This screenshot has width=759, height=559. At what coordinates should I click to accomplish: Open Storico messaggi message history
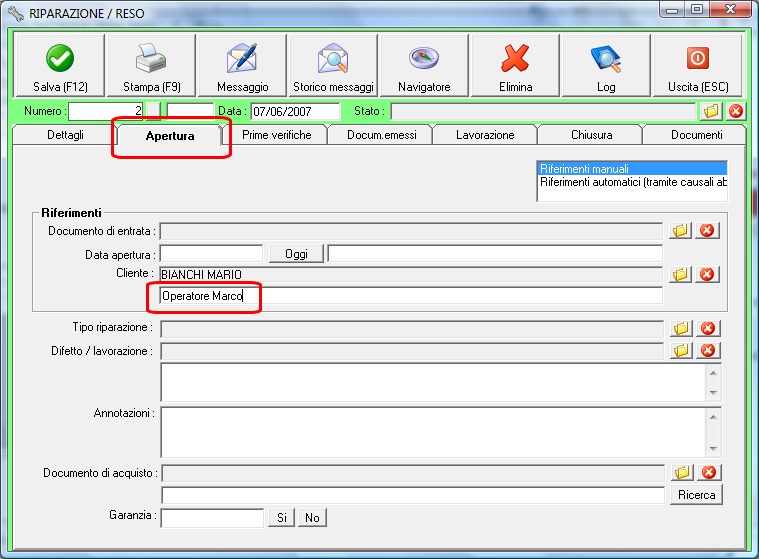point(333,65)
